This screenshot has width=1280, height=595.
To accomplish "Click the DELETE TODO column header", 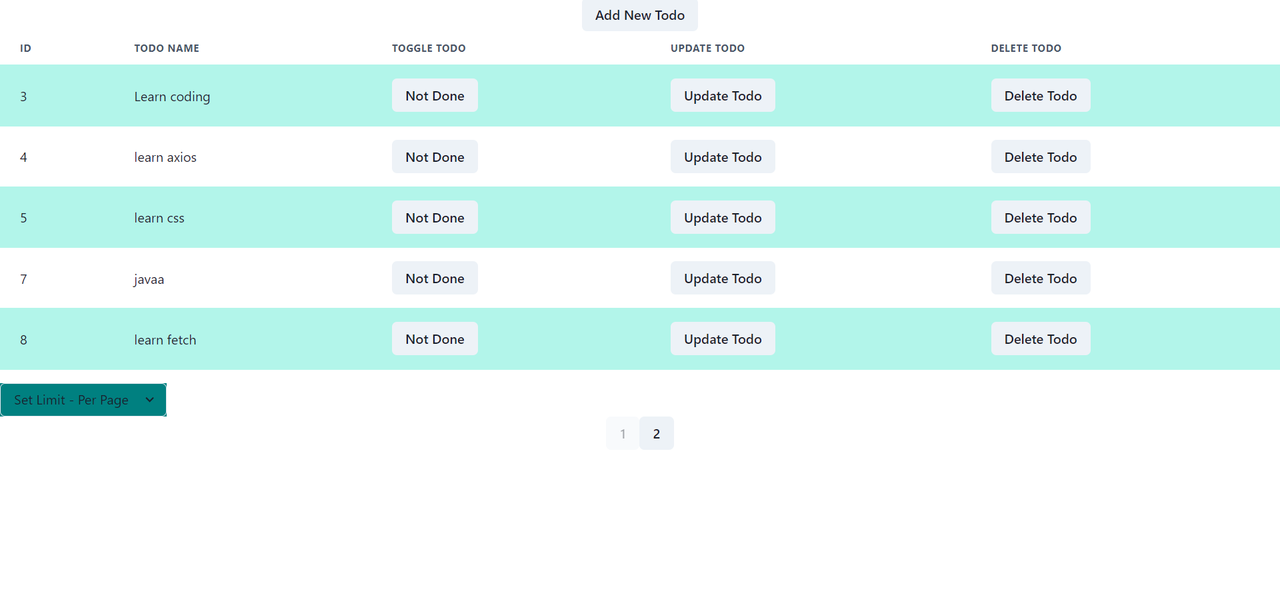I will [x=1026, y=48].
